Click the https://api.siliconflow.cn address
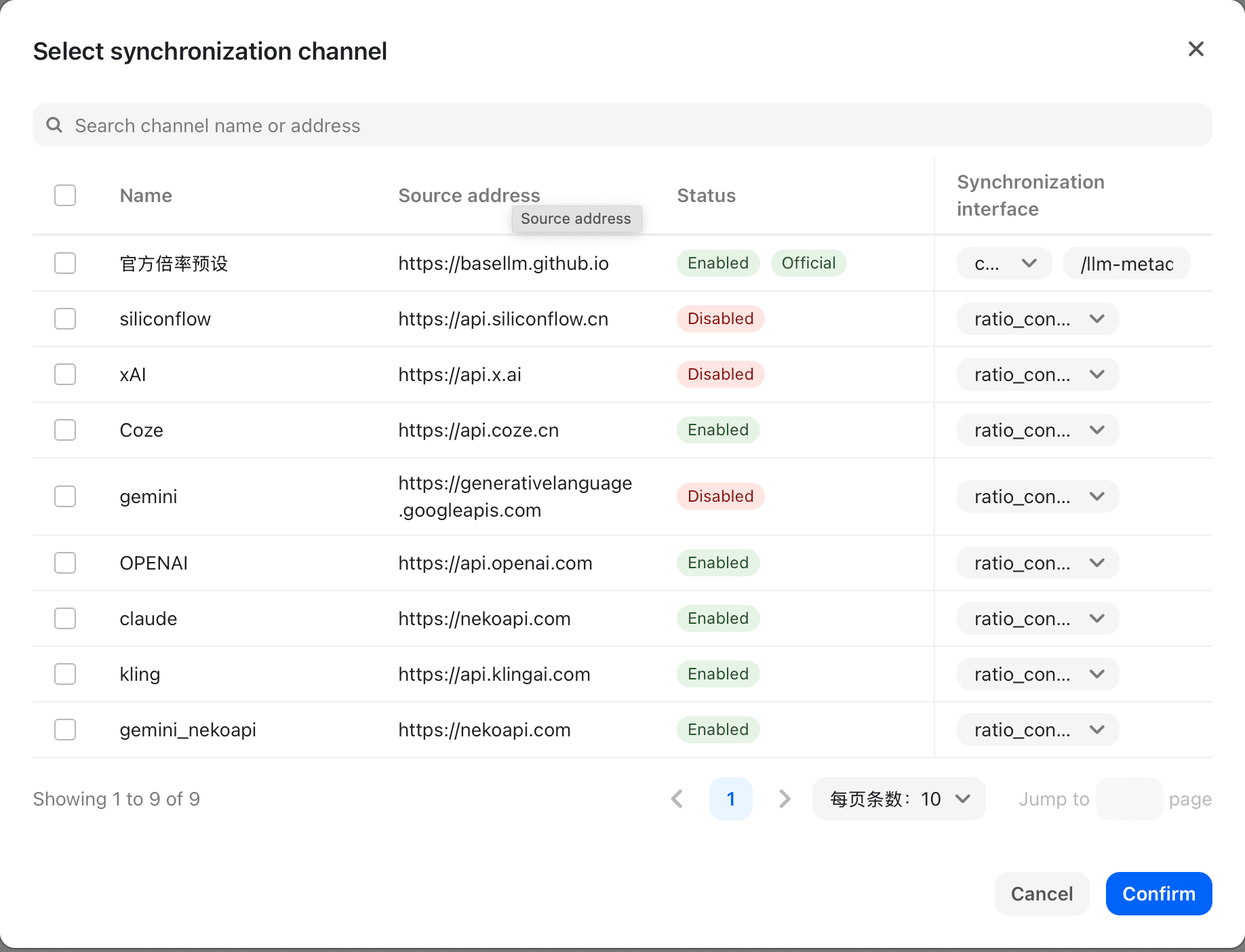This screenshot has height=952, width=1245. (x=503, y=319)
